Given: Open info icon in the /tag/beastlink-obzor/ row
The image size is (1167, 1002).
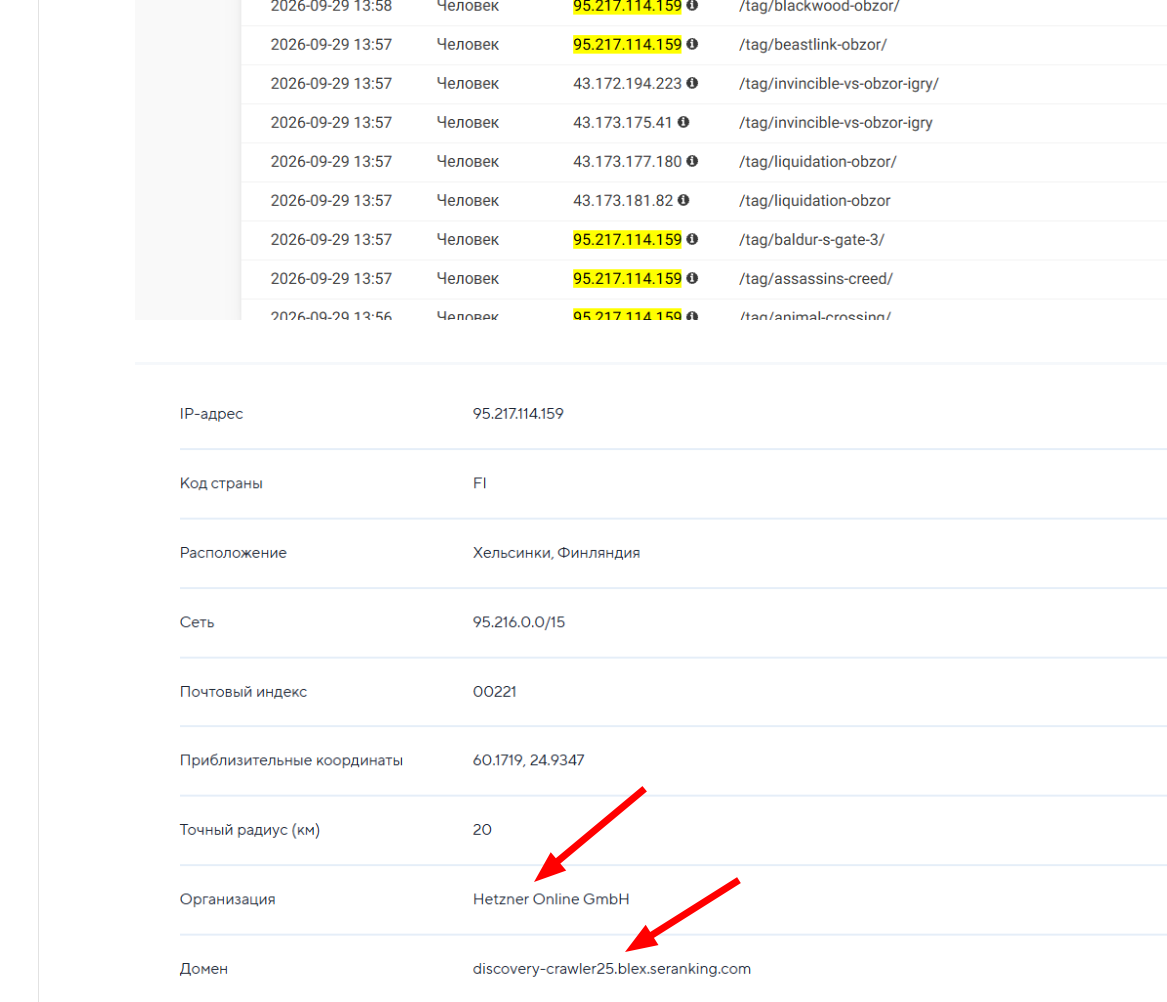Looking at the screenshot, I should (x=692, y=44).
